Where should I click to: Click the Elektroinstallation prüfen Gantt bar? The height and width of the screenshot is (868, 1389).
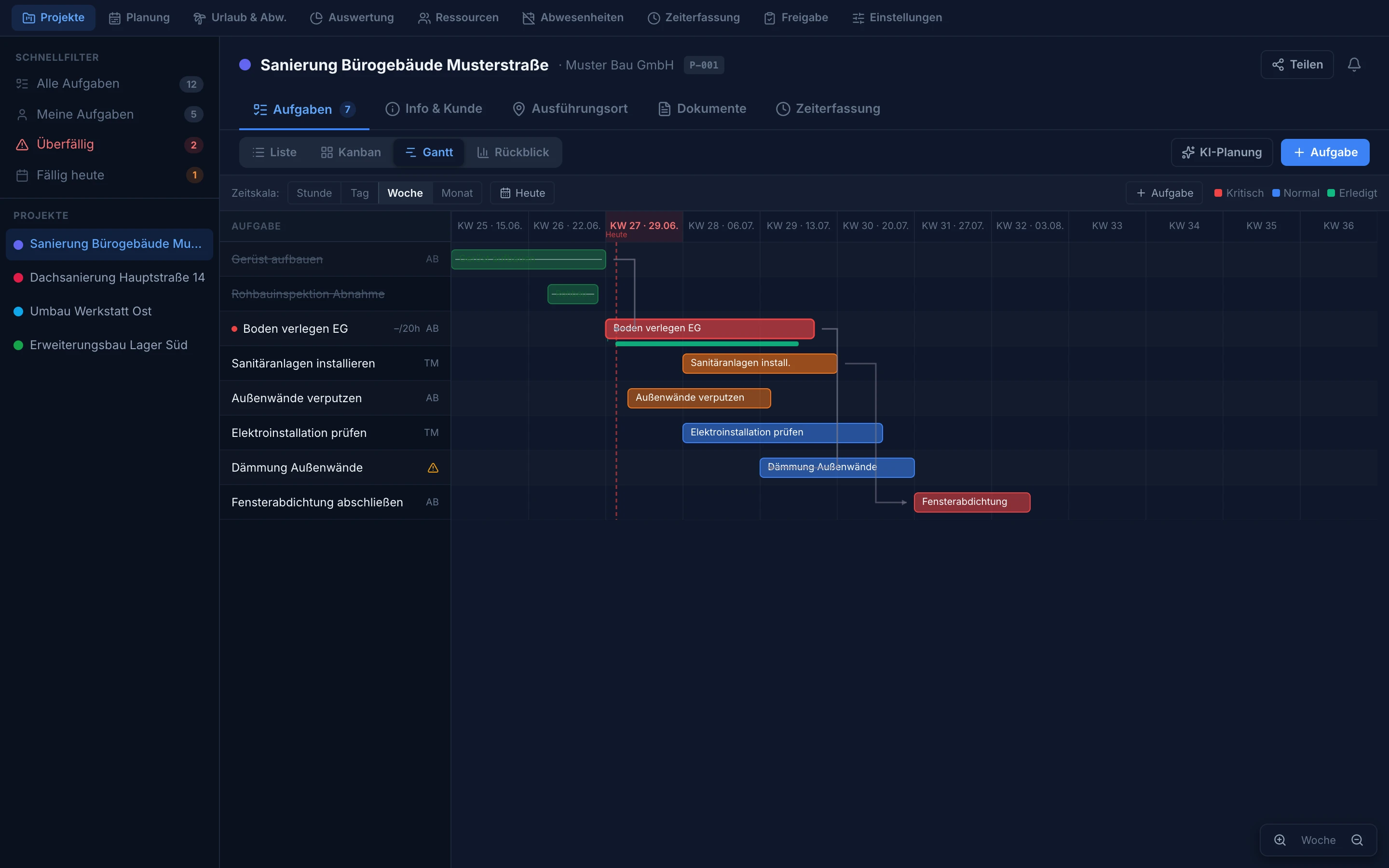[782, 433]
